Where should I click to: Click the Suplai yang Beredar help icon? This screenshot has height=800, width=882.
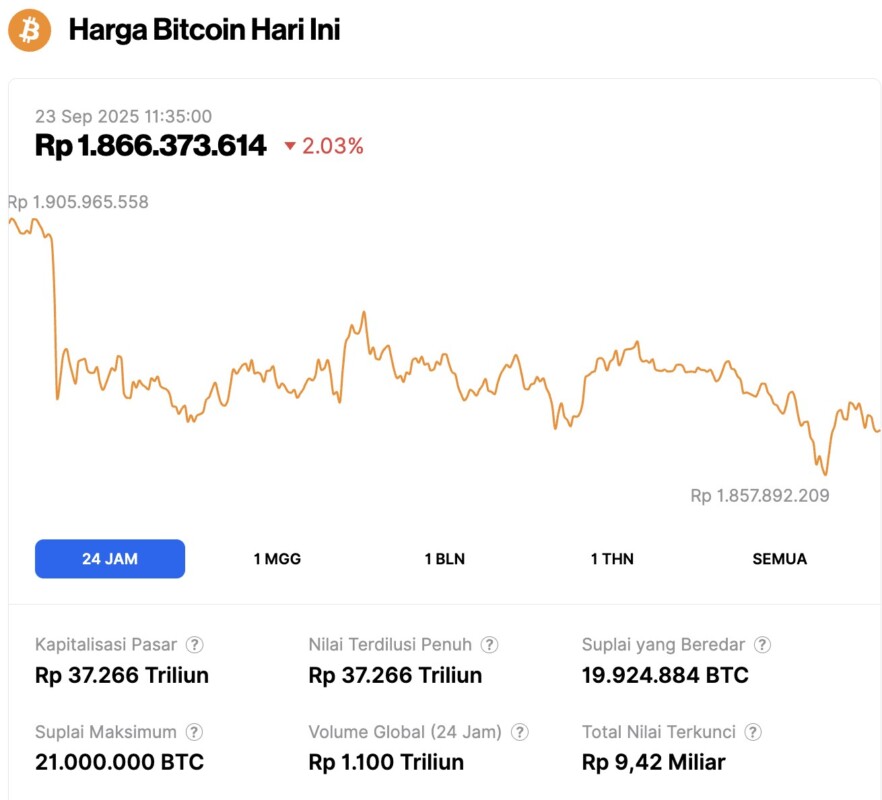(762, 645)
